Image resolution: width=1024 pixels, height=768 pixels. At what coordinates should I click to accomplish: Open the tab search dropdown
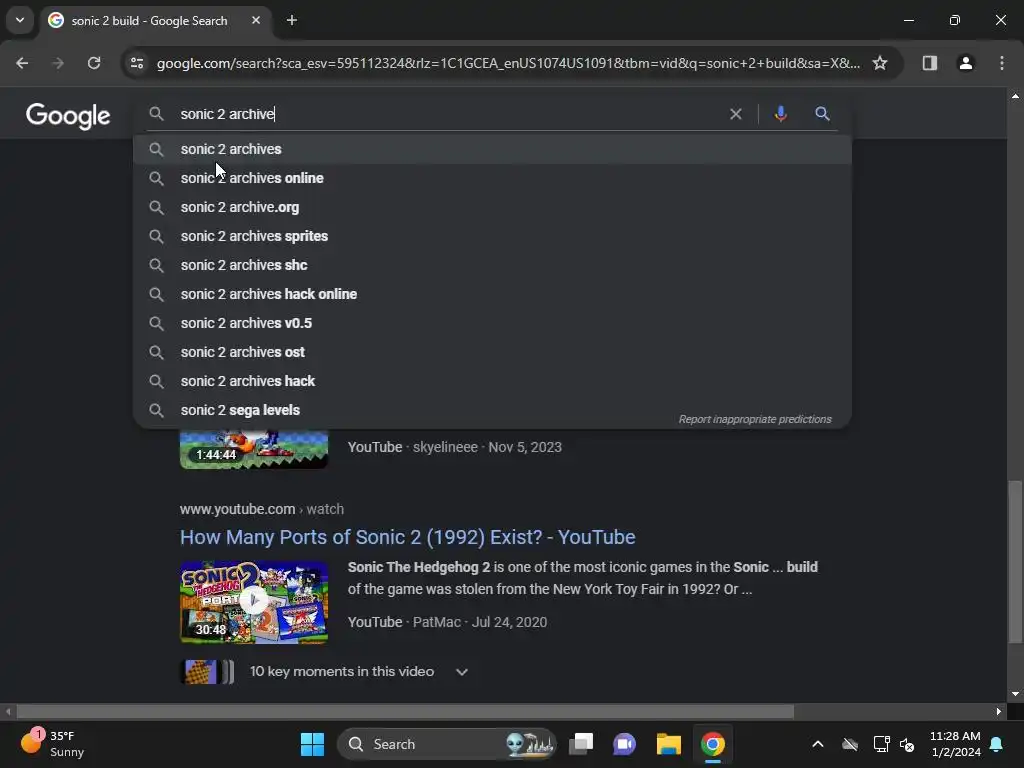(x=20, y=20)
